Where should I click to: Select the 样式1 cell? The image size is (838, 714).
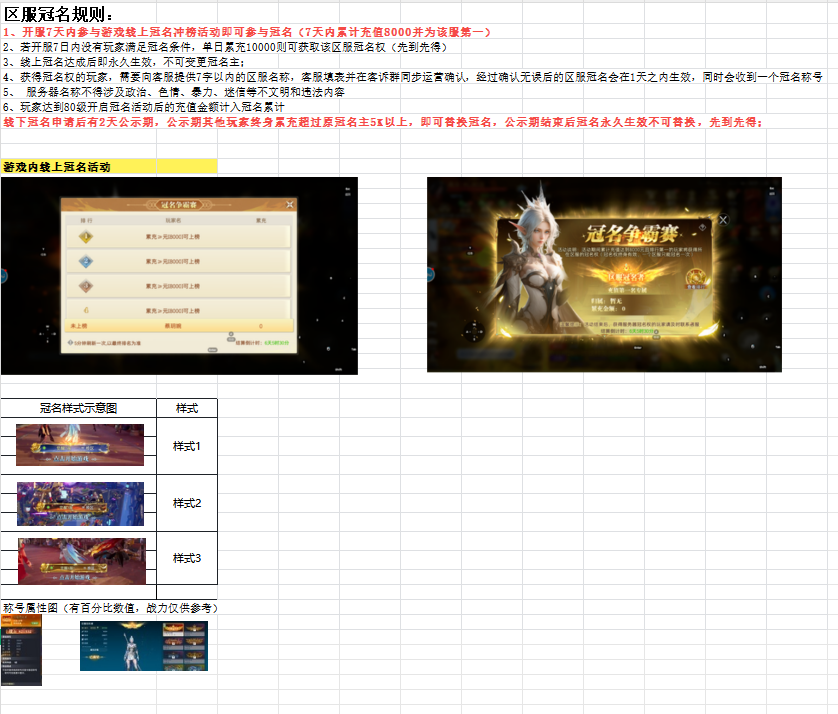click(187, 446)
